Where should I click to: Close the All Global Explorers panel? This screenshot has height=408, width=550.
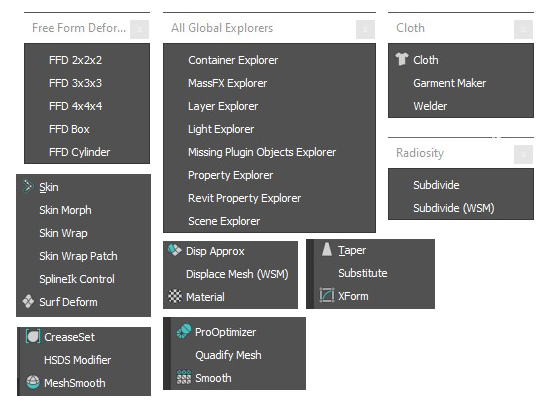tap(365, 29)
